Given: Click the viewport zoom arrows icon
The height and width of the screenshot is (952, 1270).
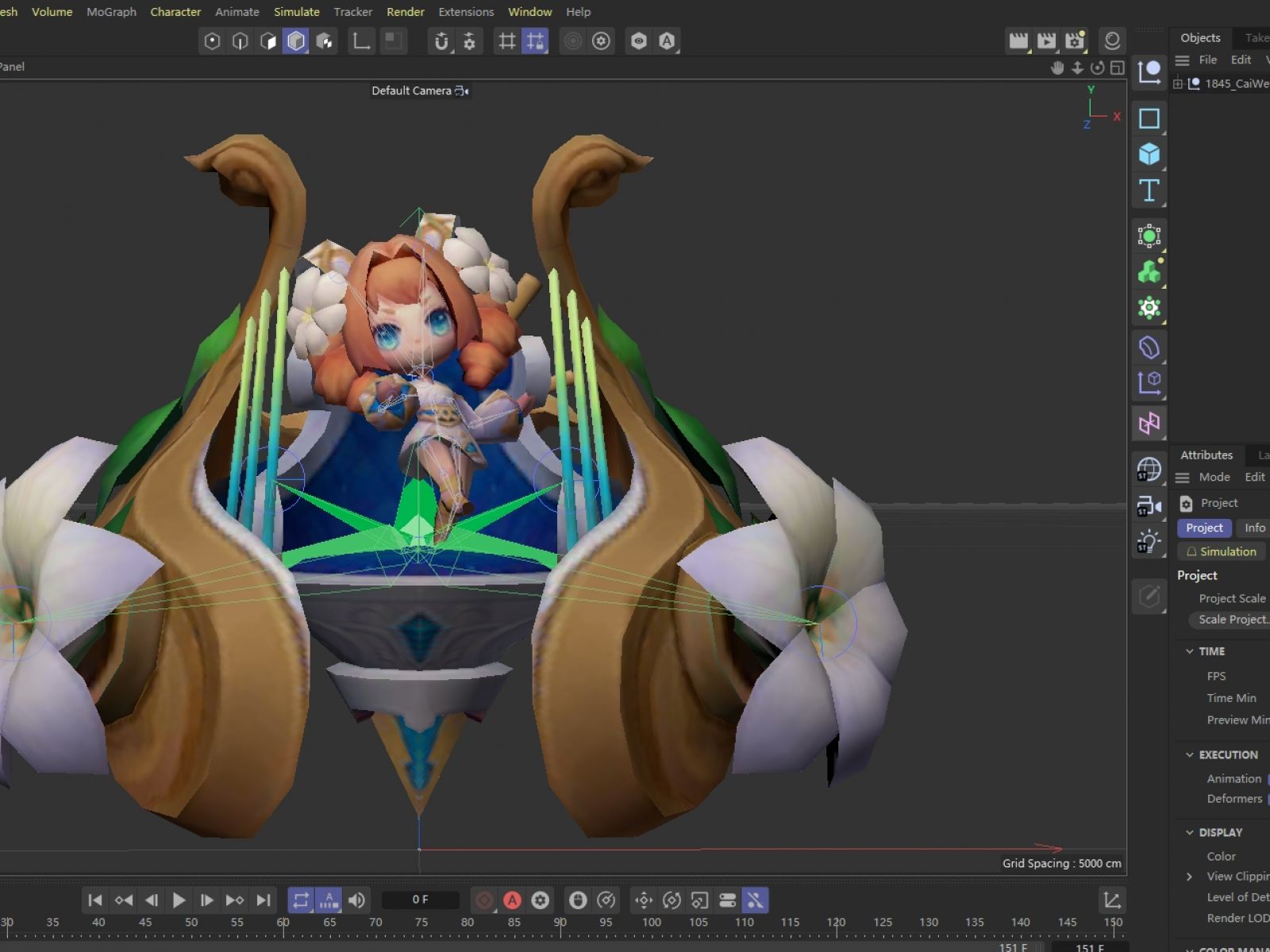Looking at the screenshot, I should pyautogui.click(x=1077, y=67).
